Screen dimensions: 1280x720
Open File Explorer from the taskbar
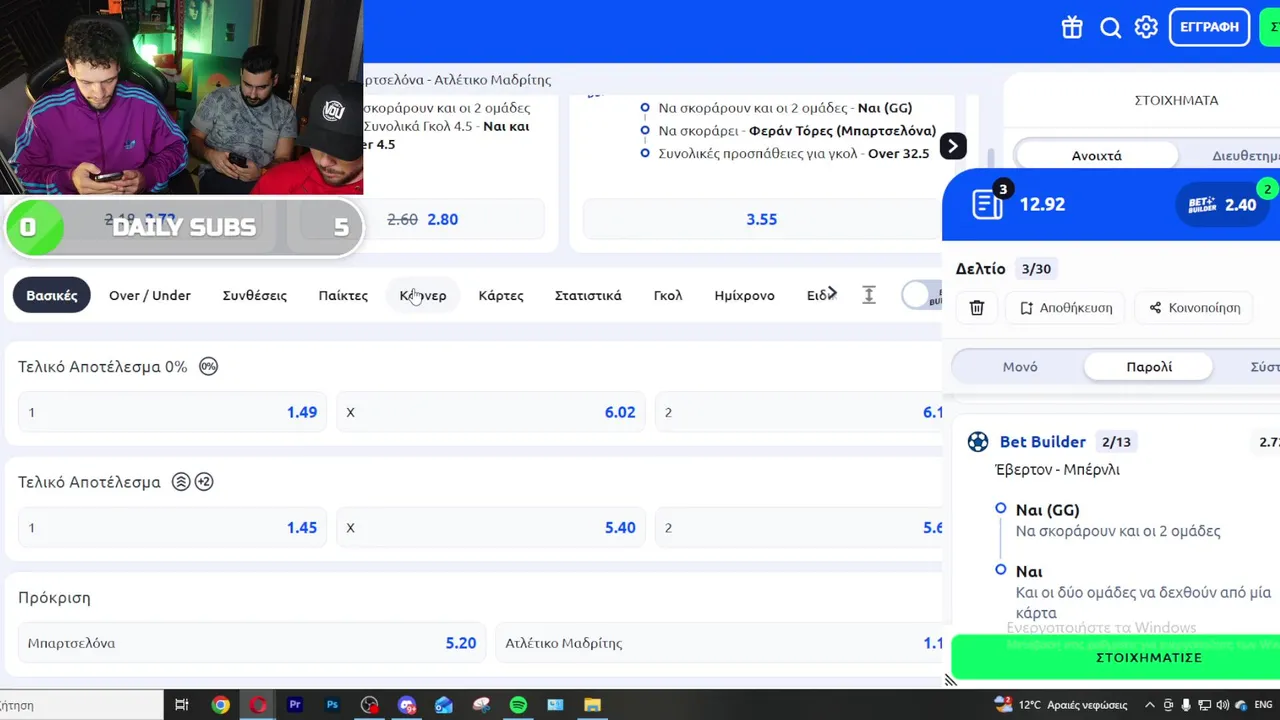[592, 705]
